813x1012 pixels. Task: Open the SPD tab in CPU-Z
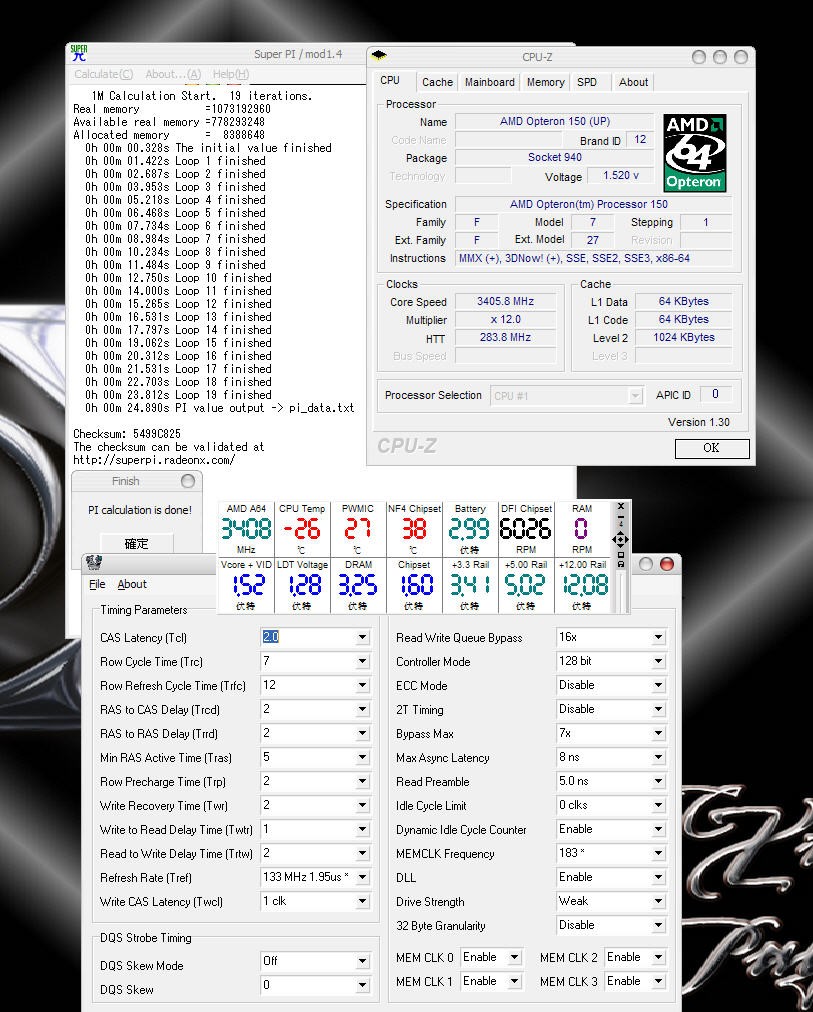click(x=587, y=82)
